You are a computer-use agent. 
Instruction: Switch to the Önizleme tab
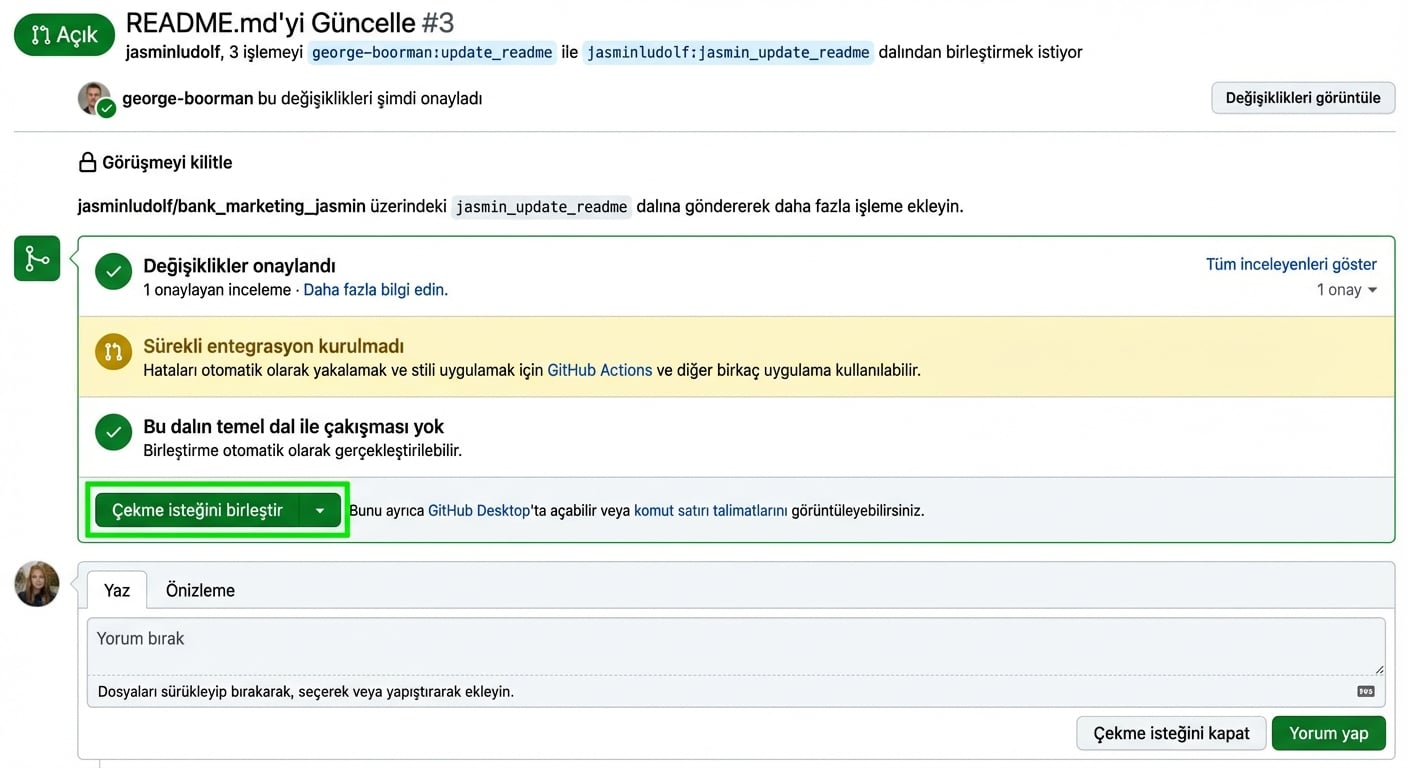pyautogui.click(x=200, y=590)
